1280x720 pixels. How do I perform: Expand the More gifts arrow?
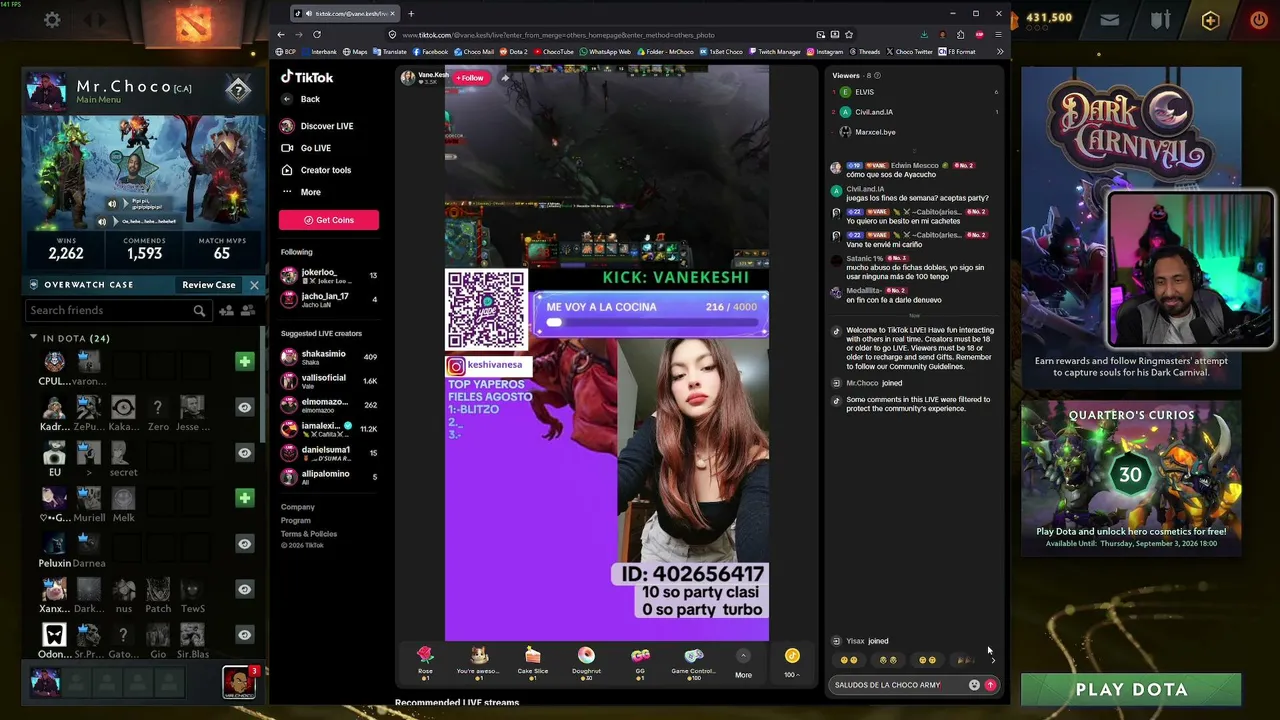click(743, 656)
